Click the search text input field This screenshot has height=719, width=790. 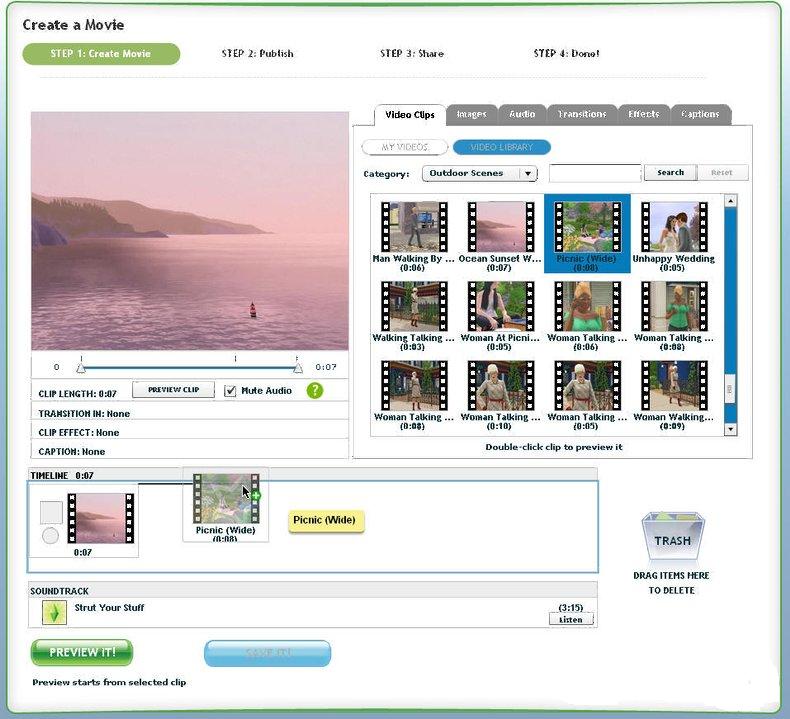tap(594, 173)
